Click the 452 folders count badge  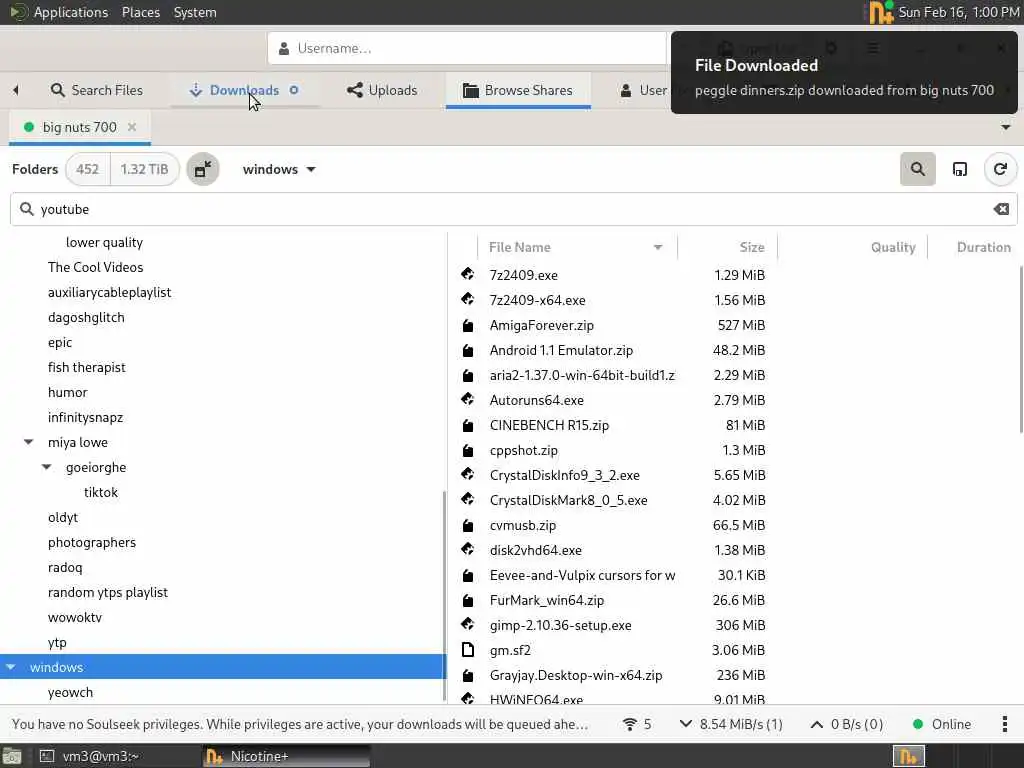click(x=88, y=169)
